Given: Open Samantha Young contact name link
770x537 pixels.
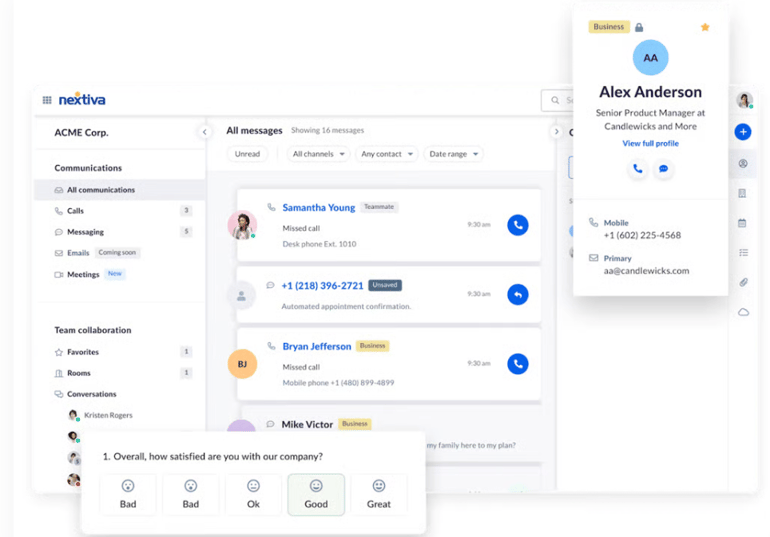Looking at the screenshot, I should (x=319, y=208).
